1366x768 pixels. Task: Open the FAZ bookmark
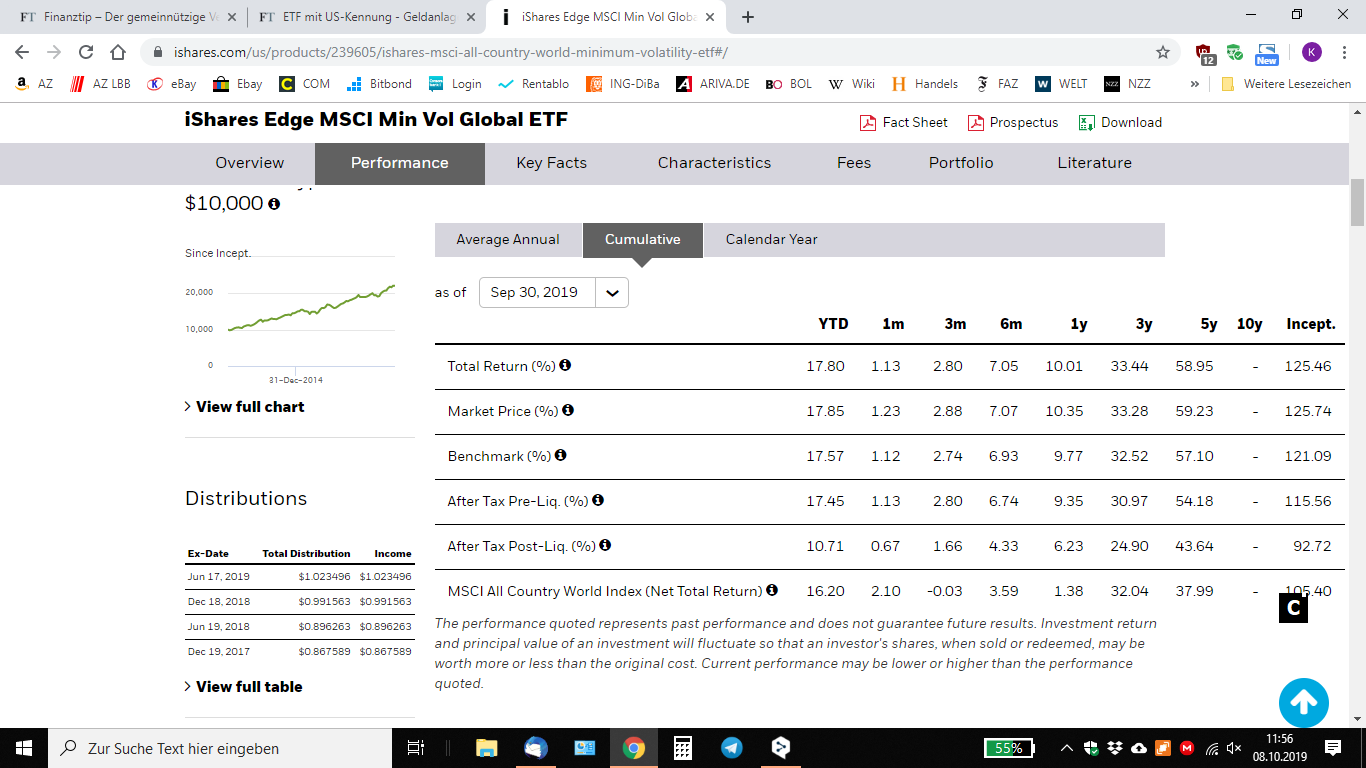[x=997, y=84]
